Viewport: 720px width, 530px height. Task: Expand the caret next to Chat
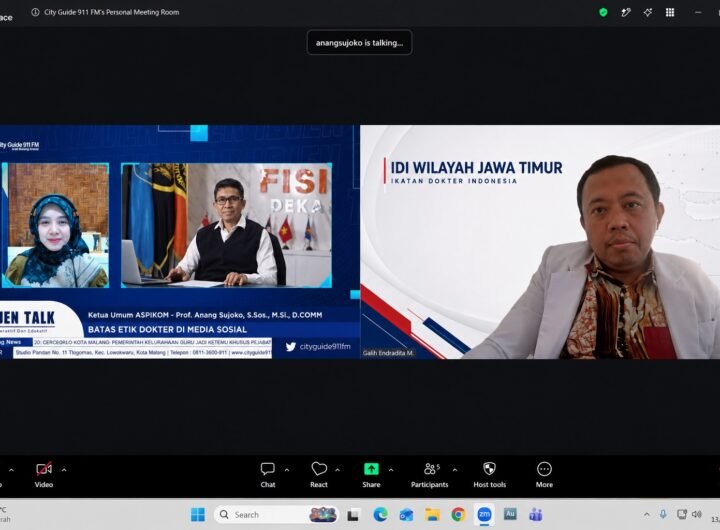[x=287, y=470]
